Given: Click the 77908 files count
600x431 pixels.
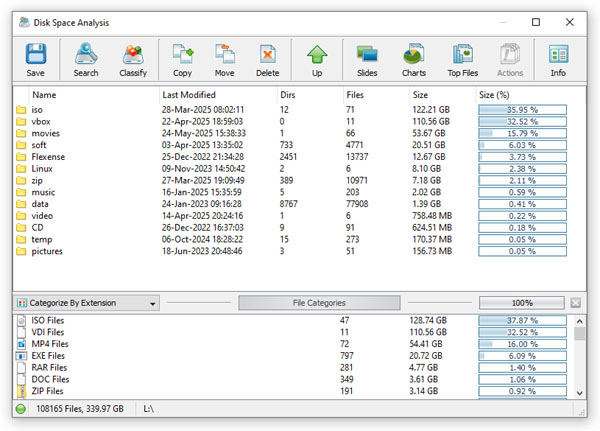Looking at the screenshot, I should 357,204.
